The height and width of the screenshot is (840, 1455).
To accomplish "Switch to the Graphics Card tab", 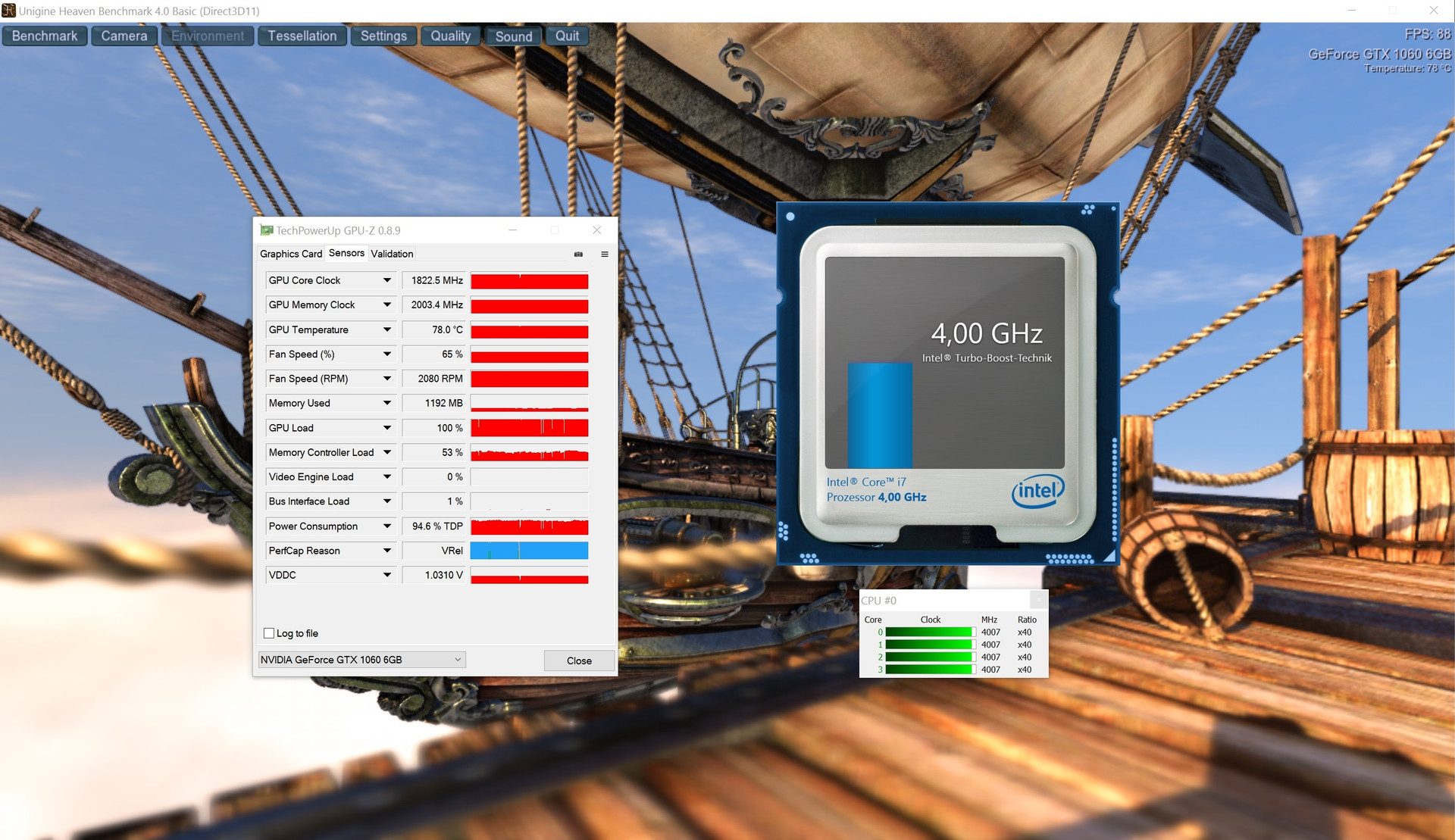I will (x=291, y=254).
